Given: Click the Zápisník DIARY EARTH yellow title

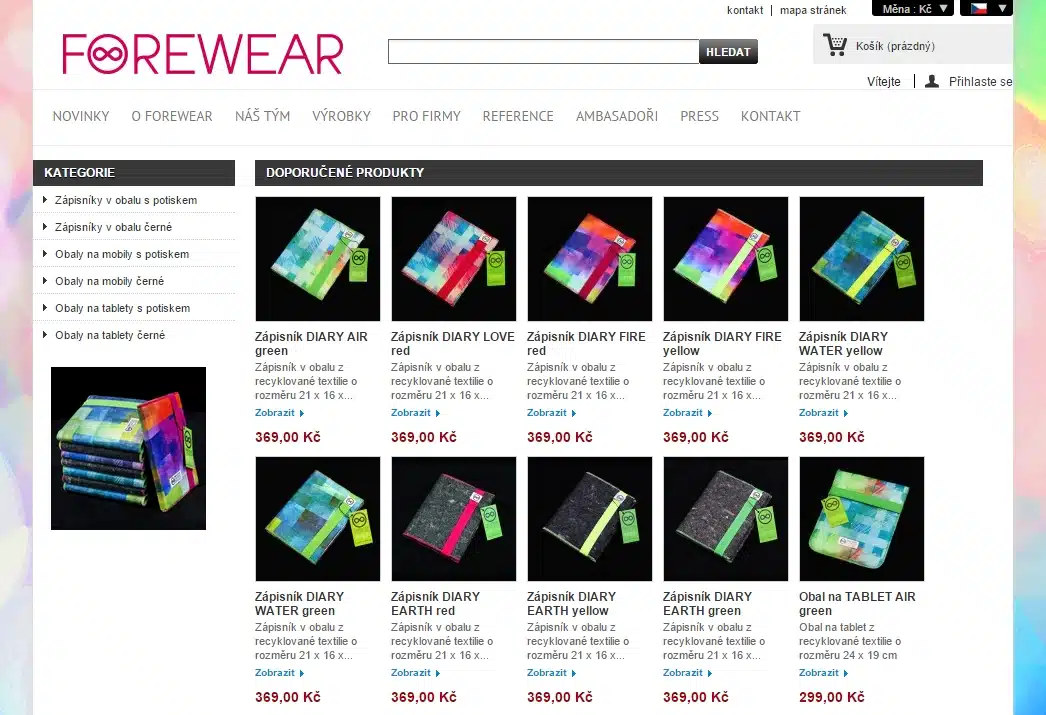Looking at the screenshot, I should (571, 604).
